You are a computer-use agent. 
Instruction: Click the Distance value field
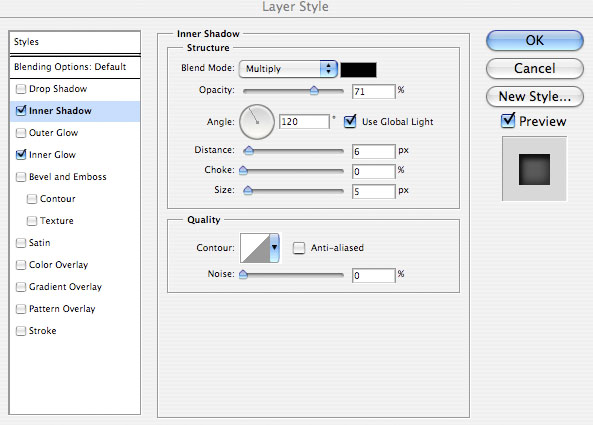tap(374, 152)
